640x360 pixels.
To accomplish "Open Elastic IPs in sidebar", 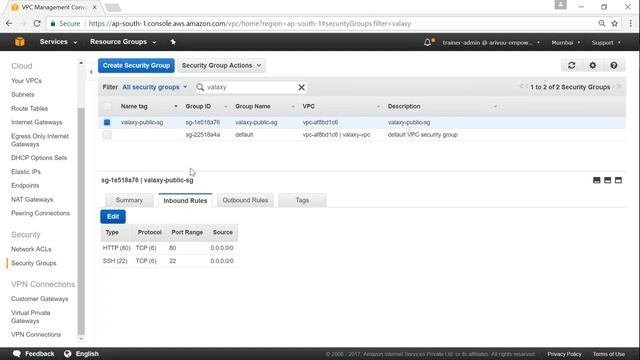I will (26, 172).
